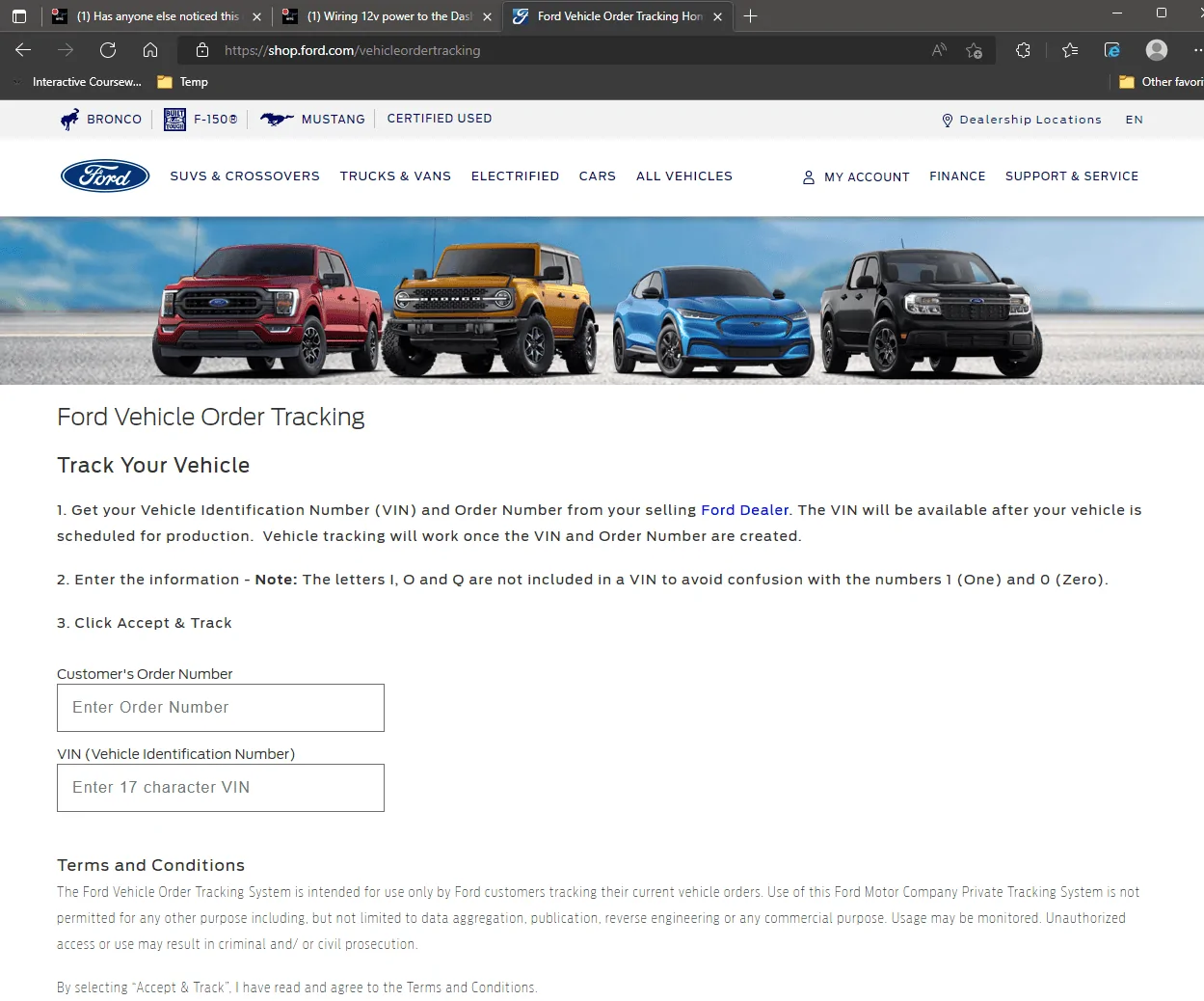This screenshot has height=1001, width=1204.
Task: Click the Mustang pony logo
Action: click(x=277, y=120)
